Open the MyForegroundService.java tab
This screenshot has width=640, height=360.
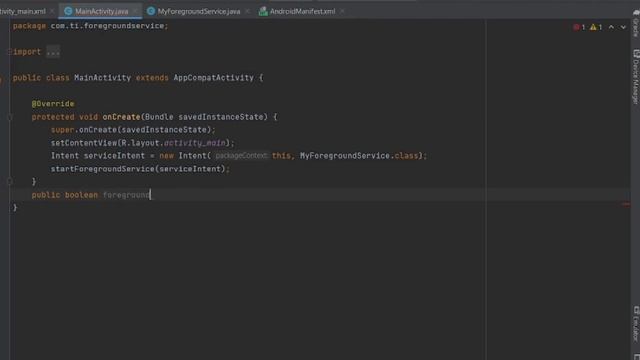(x=198, y=11)
